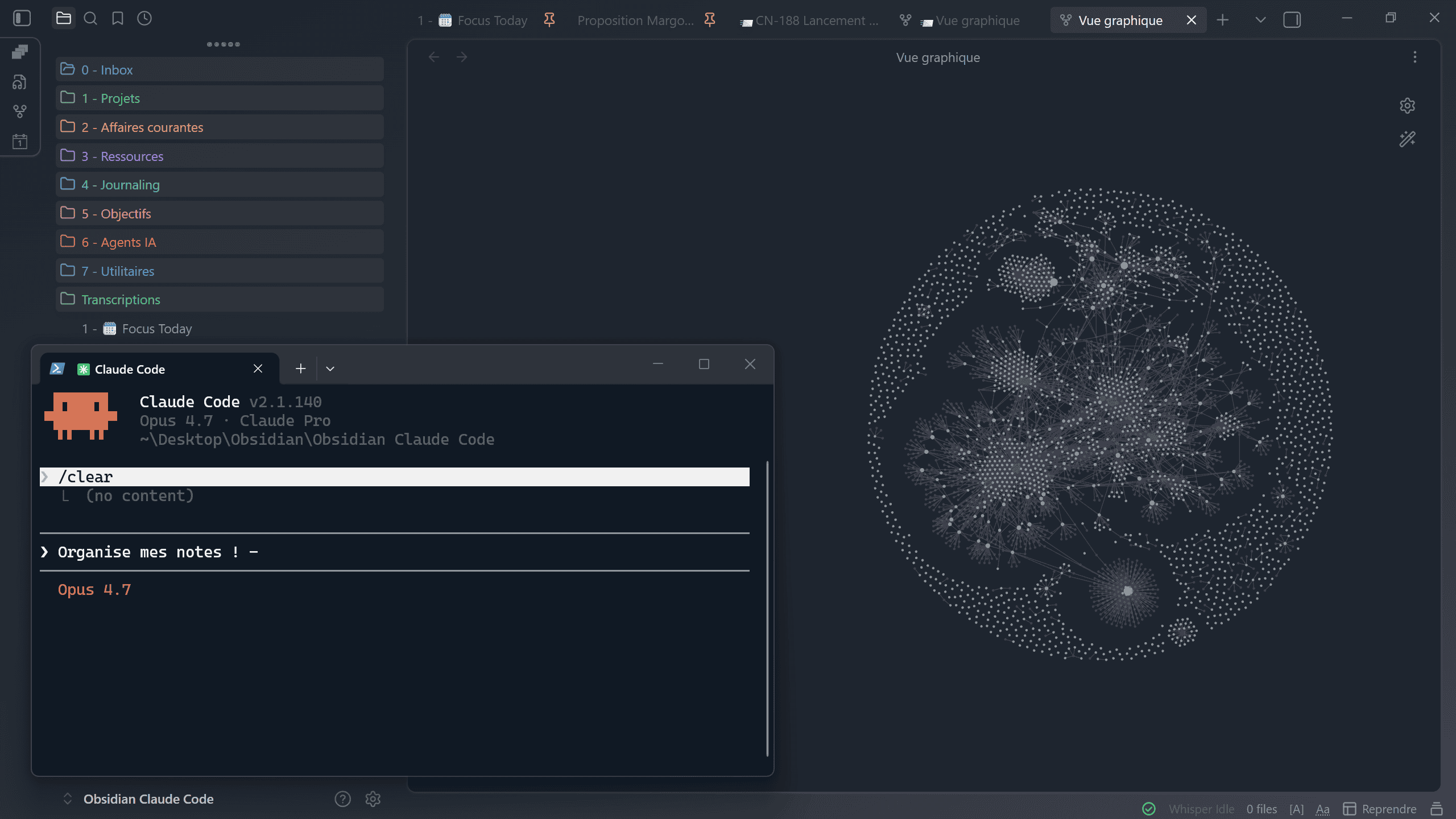Screen dimensions: 1456x819
Task: Open the bookmarks panel icon
Action: 117,18
